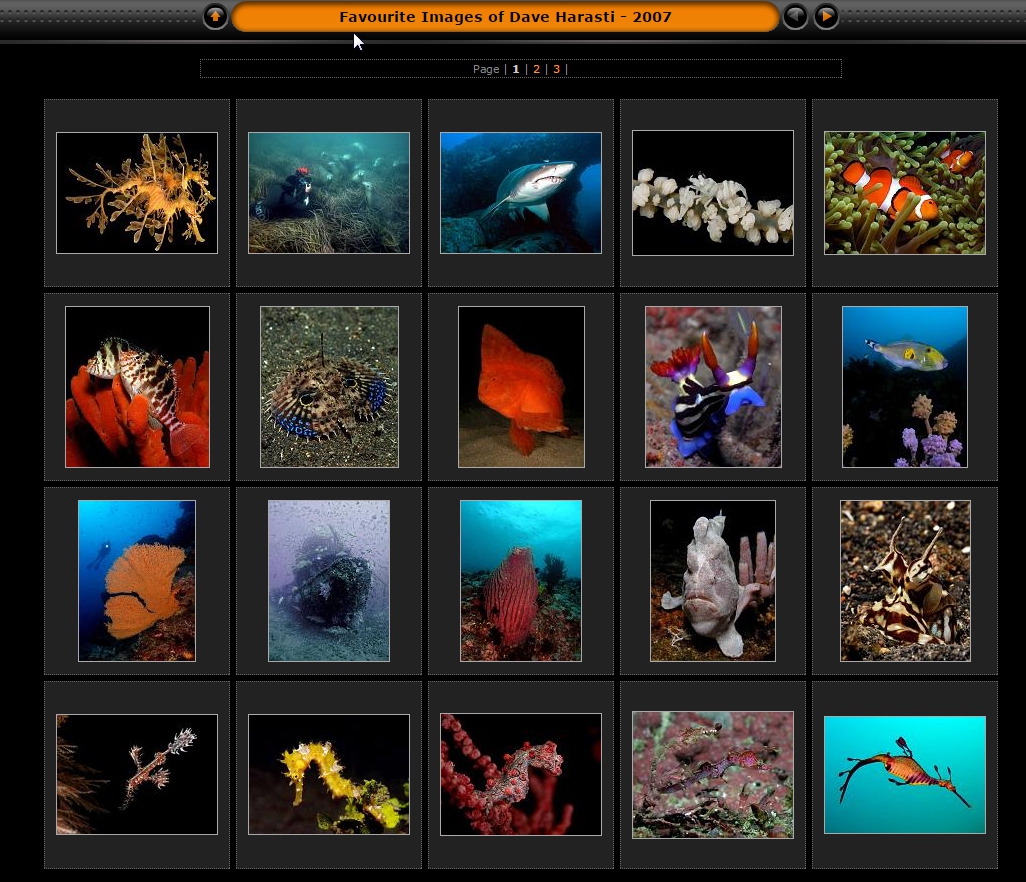This screenshot has height=882, width=1026.
Task: Open page 2 of the gallery
Action: click(x=536, y=69)
